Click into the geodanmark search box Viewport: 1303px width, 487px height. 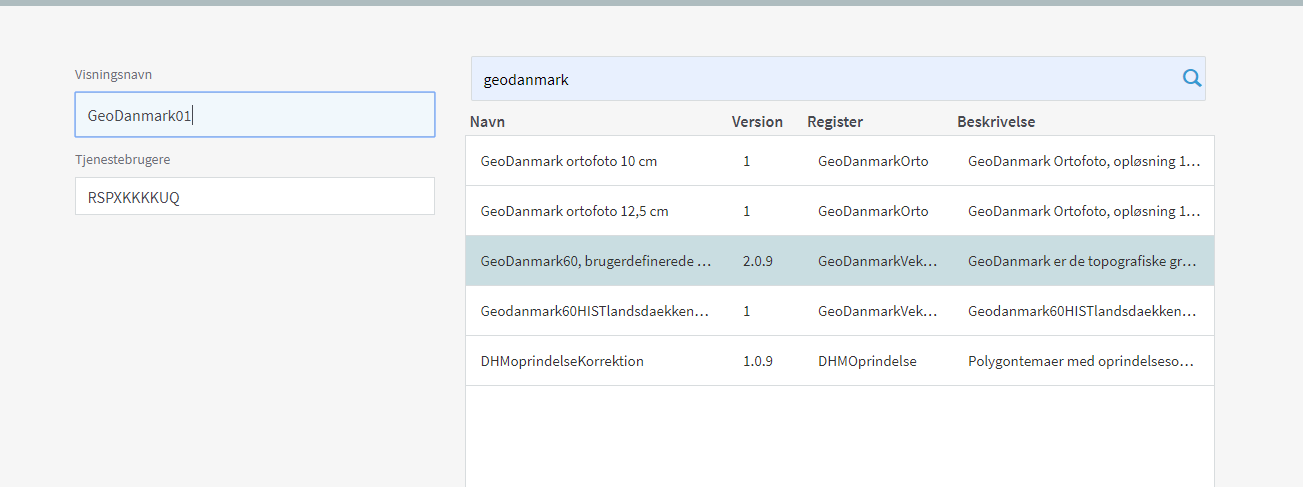(x=820, y=79)
